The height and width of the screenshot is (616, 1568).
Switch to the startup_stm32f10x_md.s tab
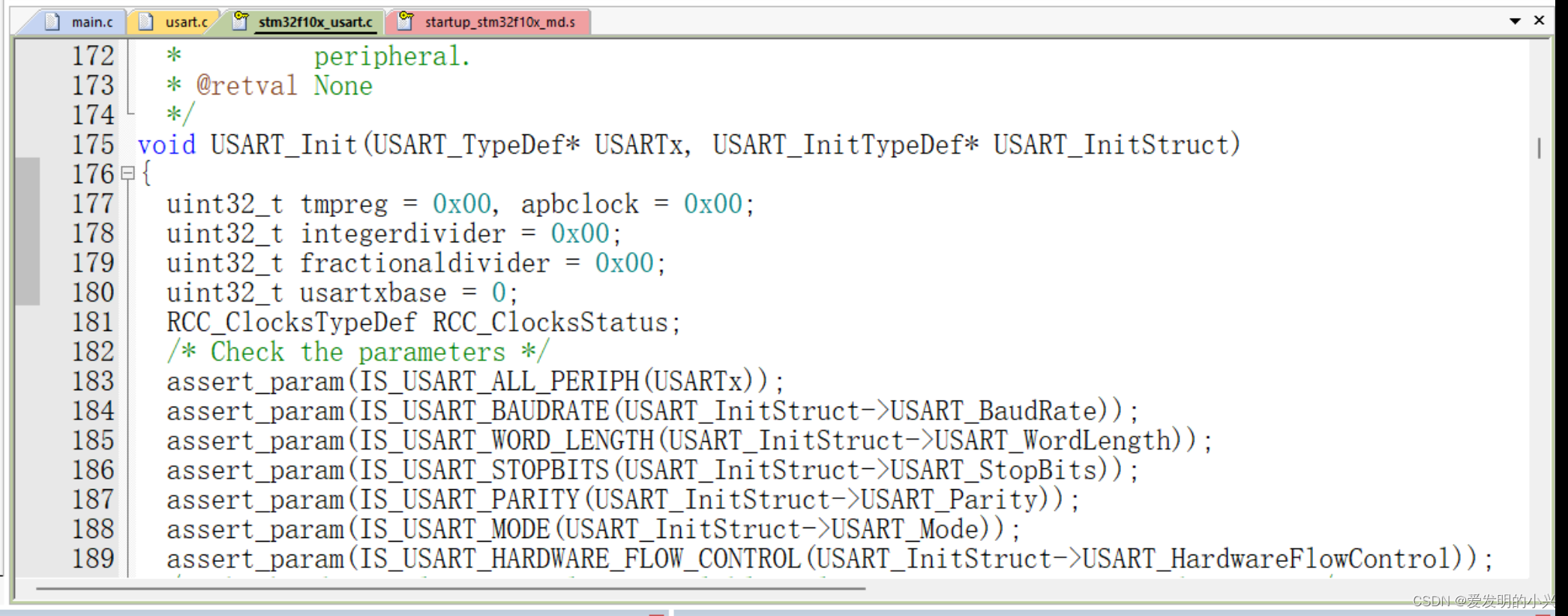coord(488,22)
